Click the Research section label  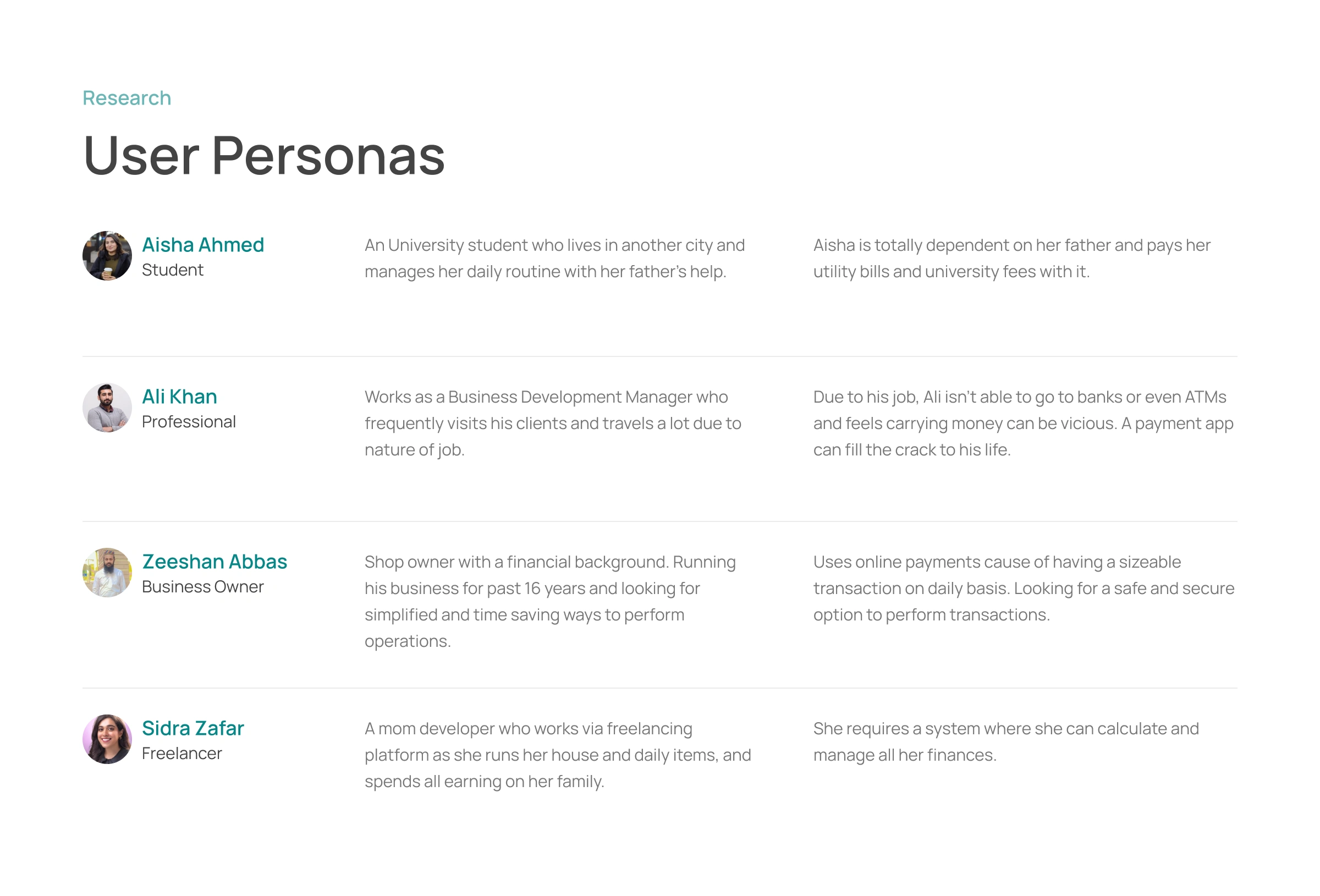127,98
